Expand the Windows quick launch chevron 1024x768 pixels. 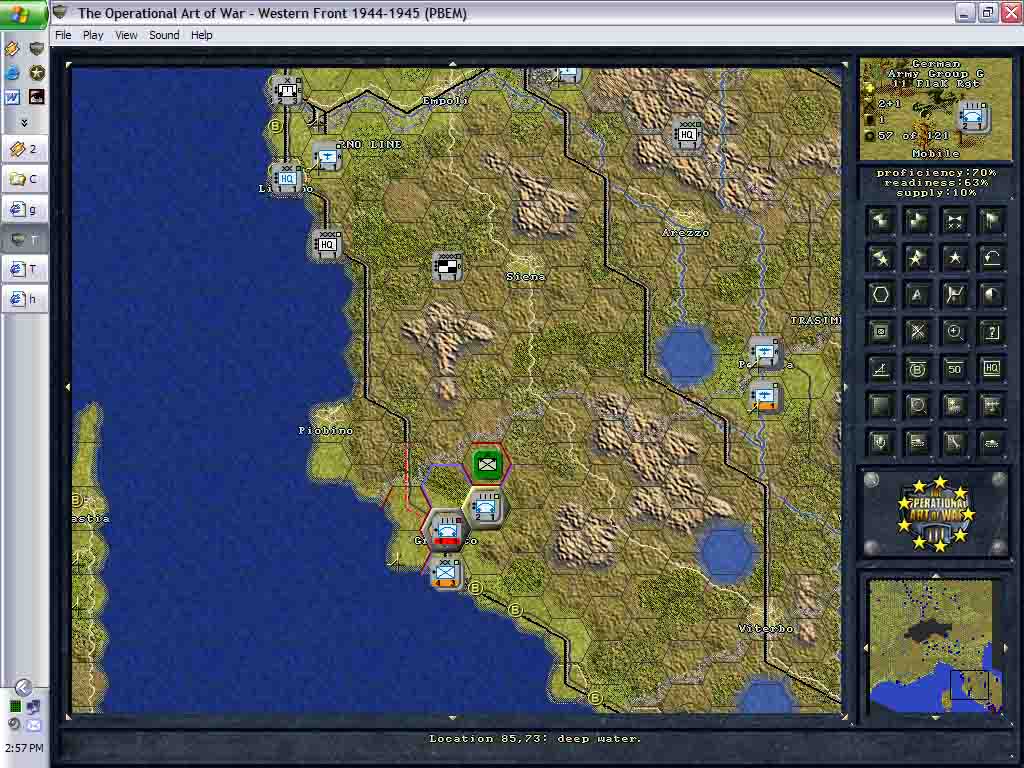click(24, 122)
